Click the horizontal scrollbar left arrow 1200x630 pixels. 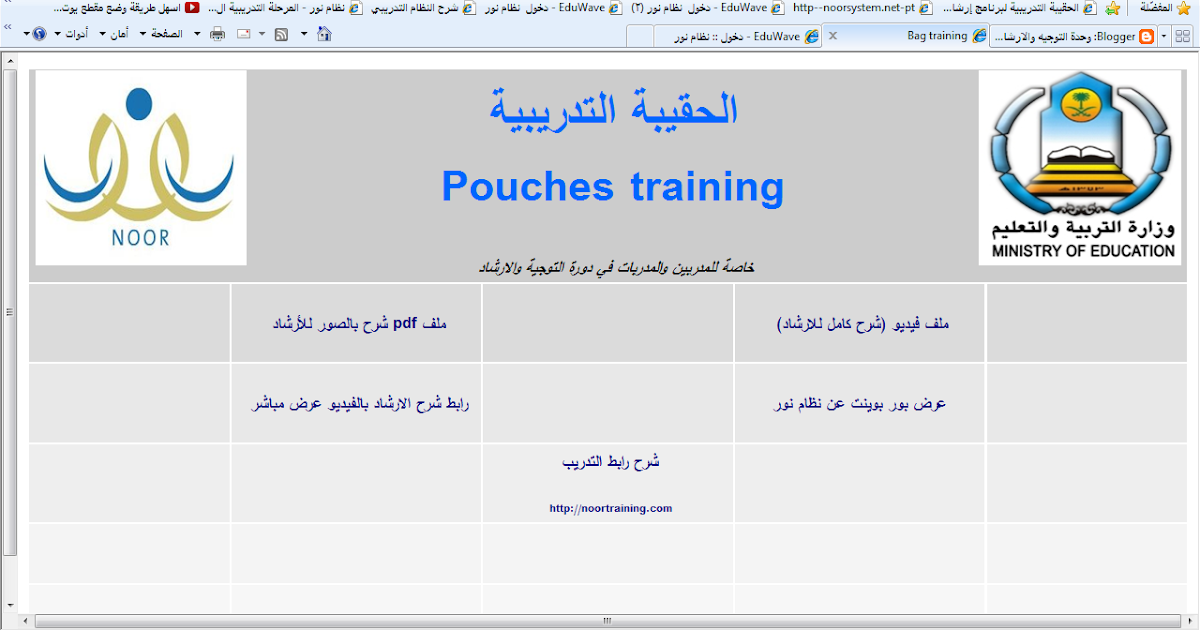[x=26, y=621]
